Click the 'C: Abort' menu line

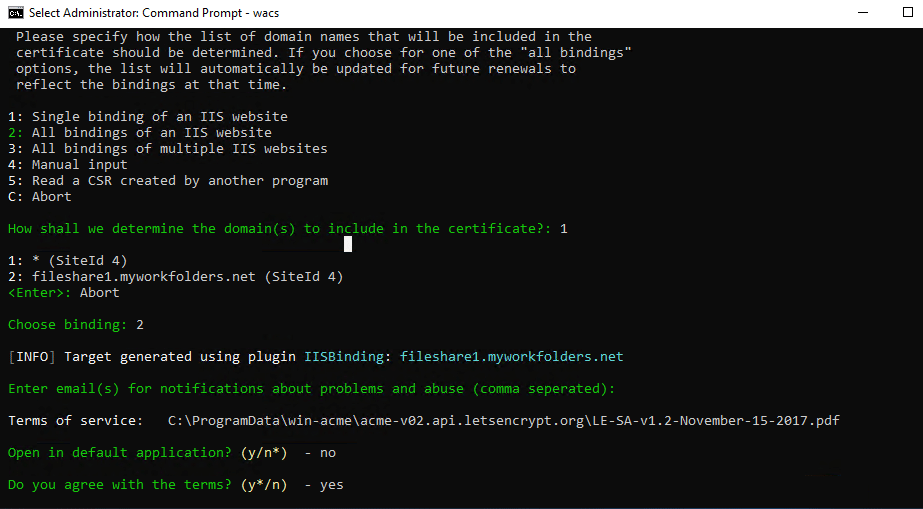(39, 197)
